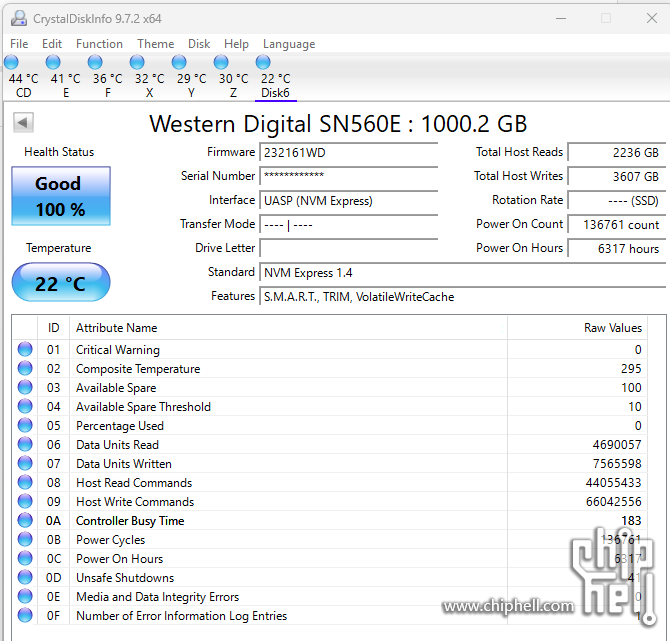670x641 pixels.
Task: Open the Help menu
Action: point(236,44)
